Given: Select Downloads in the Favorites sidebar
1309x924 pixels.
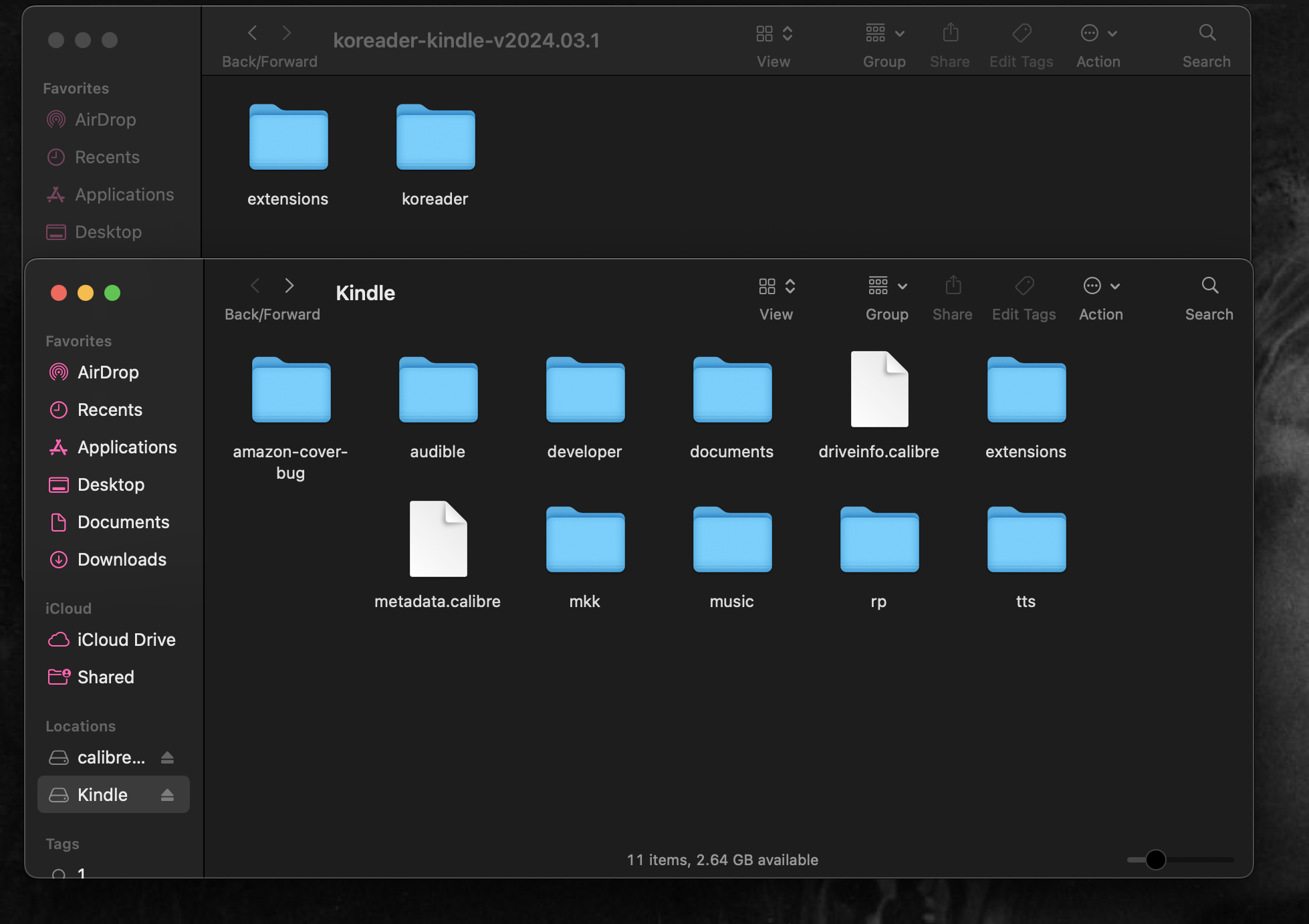Looking at the screenshot, I should click(122, 560).
